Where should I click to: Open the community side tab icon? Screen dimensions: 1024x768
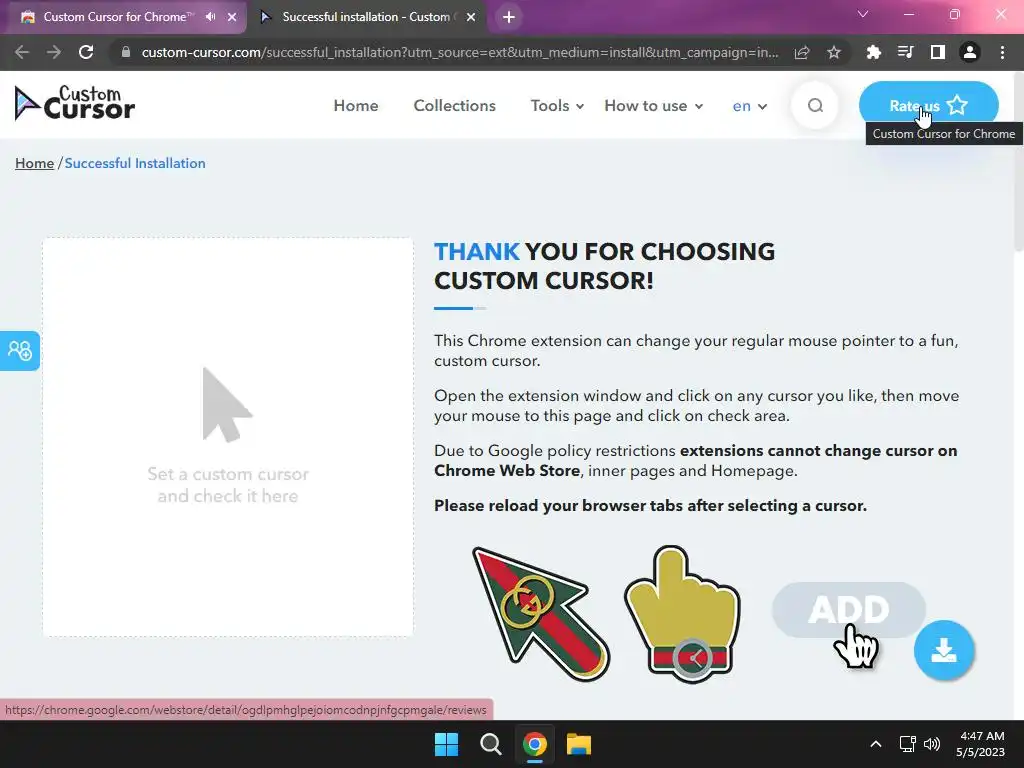[x=20, y=351]
